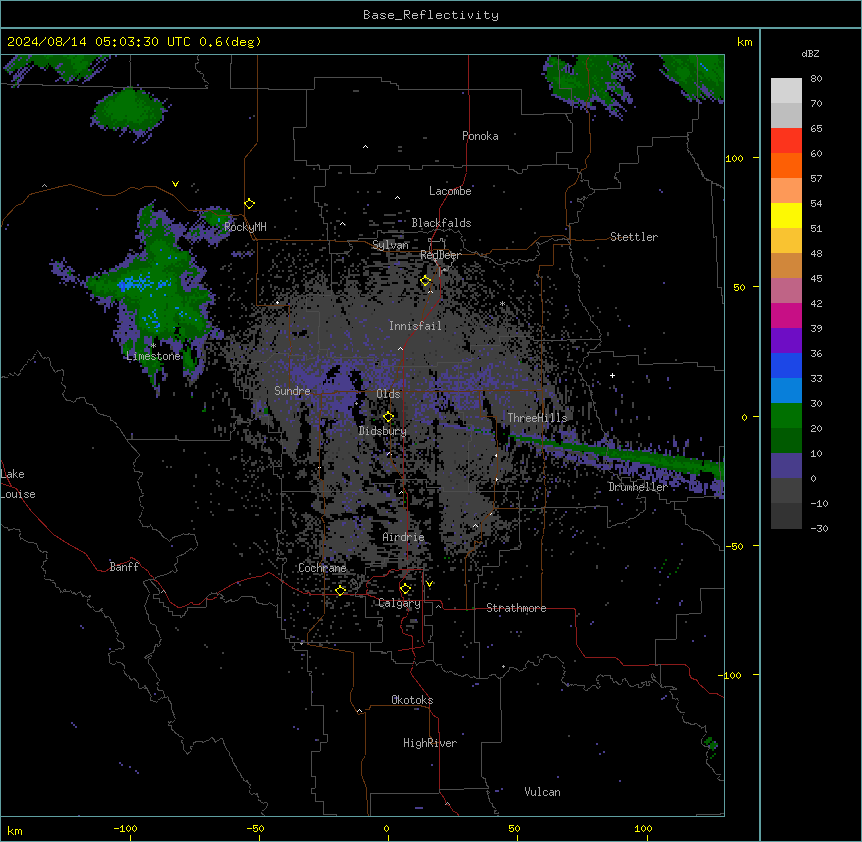
Task: Click the RockyMH text label
Action: 245,227
